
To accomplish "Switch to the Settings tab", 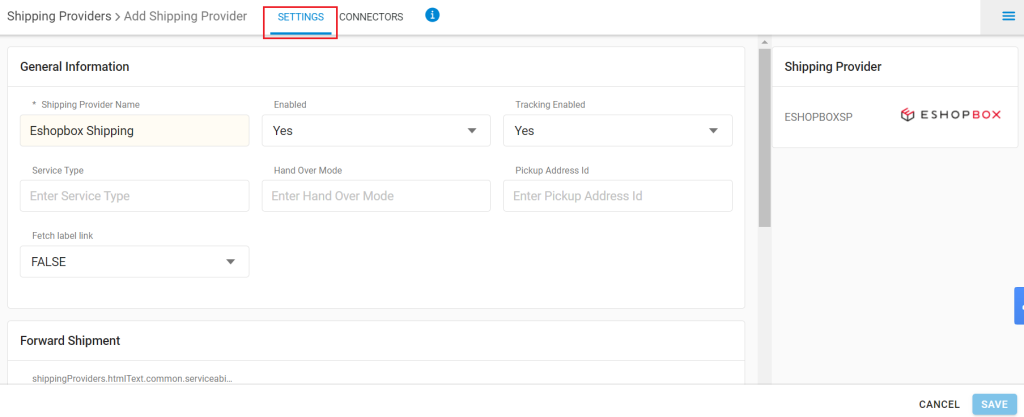I will (300, 18).
